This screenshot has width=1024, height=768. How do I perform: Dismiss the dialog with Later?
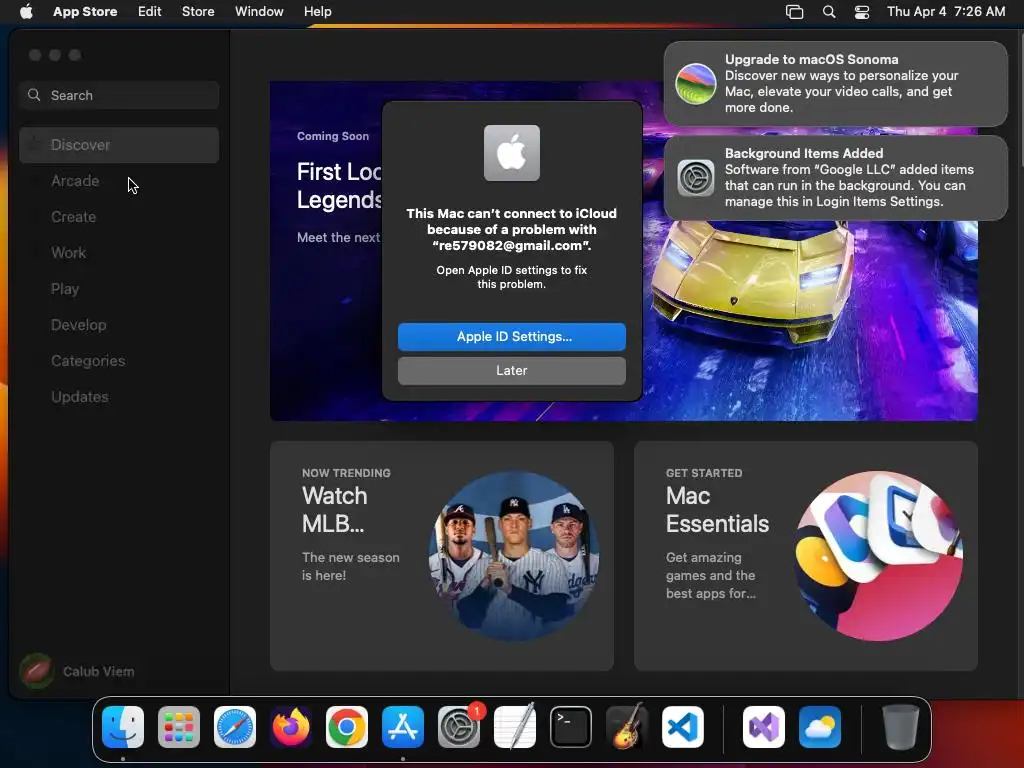pos(511,371)
